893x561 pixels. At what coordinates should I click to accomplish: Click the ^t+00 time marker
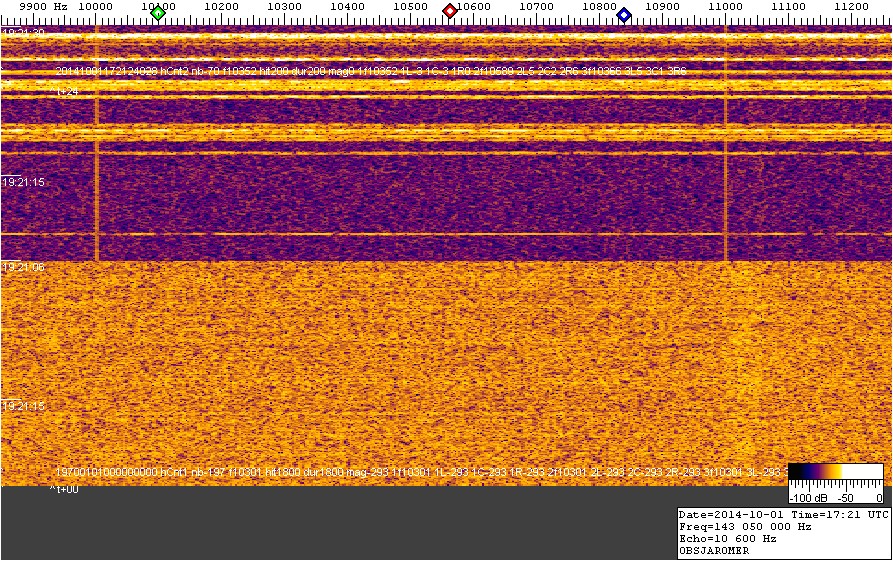(x=65, y=489)
